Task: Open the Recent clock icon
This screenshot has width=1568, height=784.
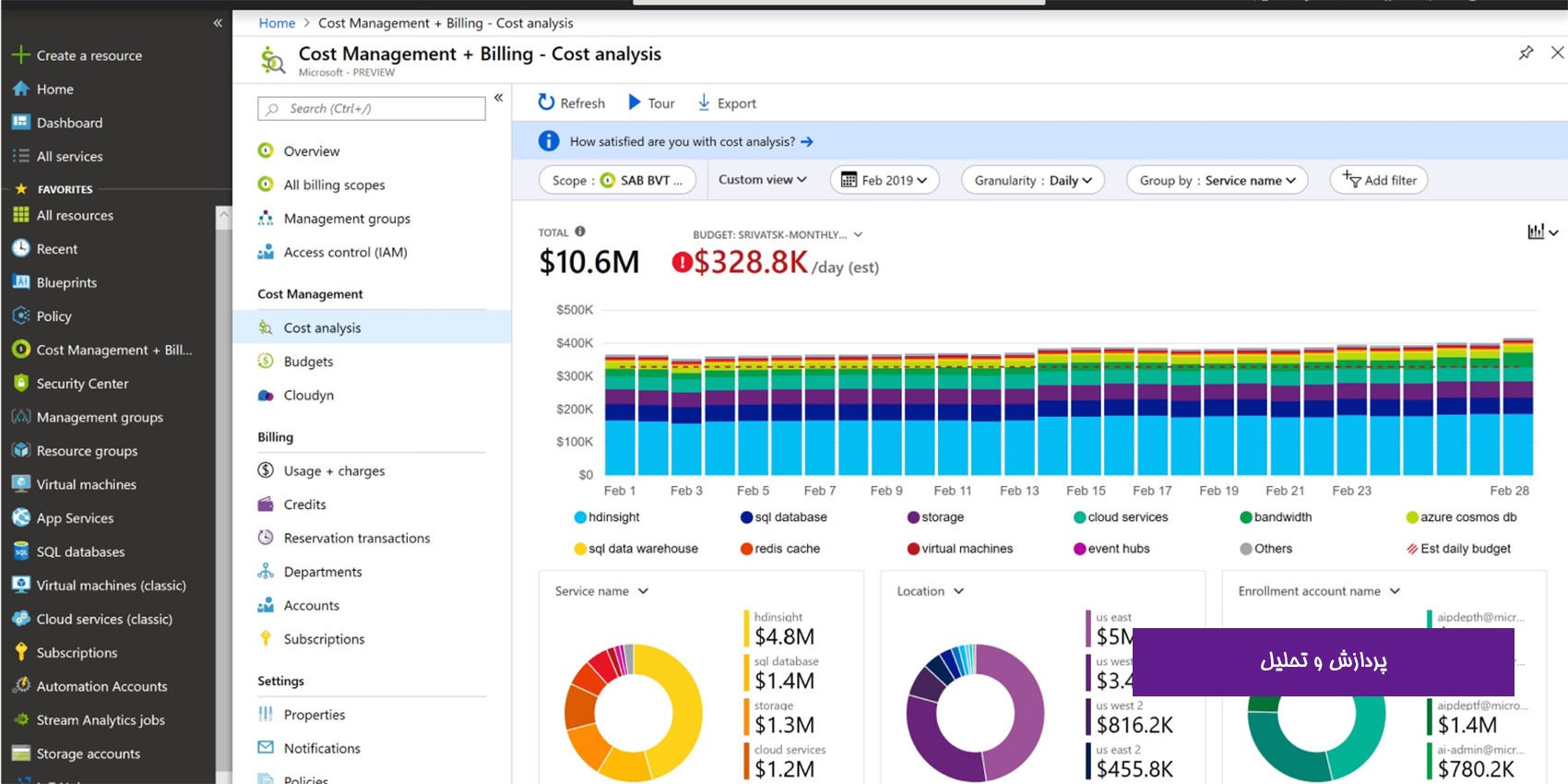Action: [x=20, y=248]
